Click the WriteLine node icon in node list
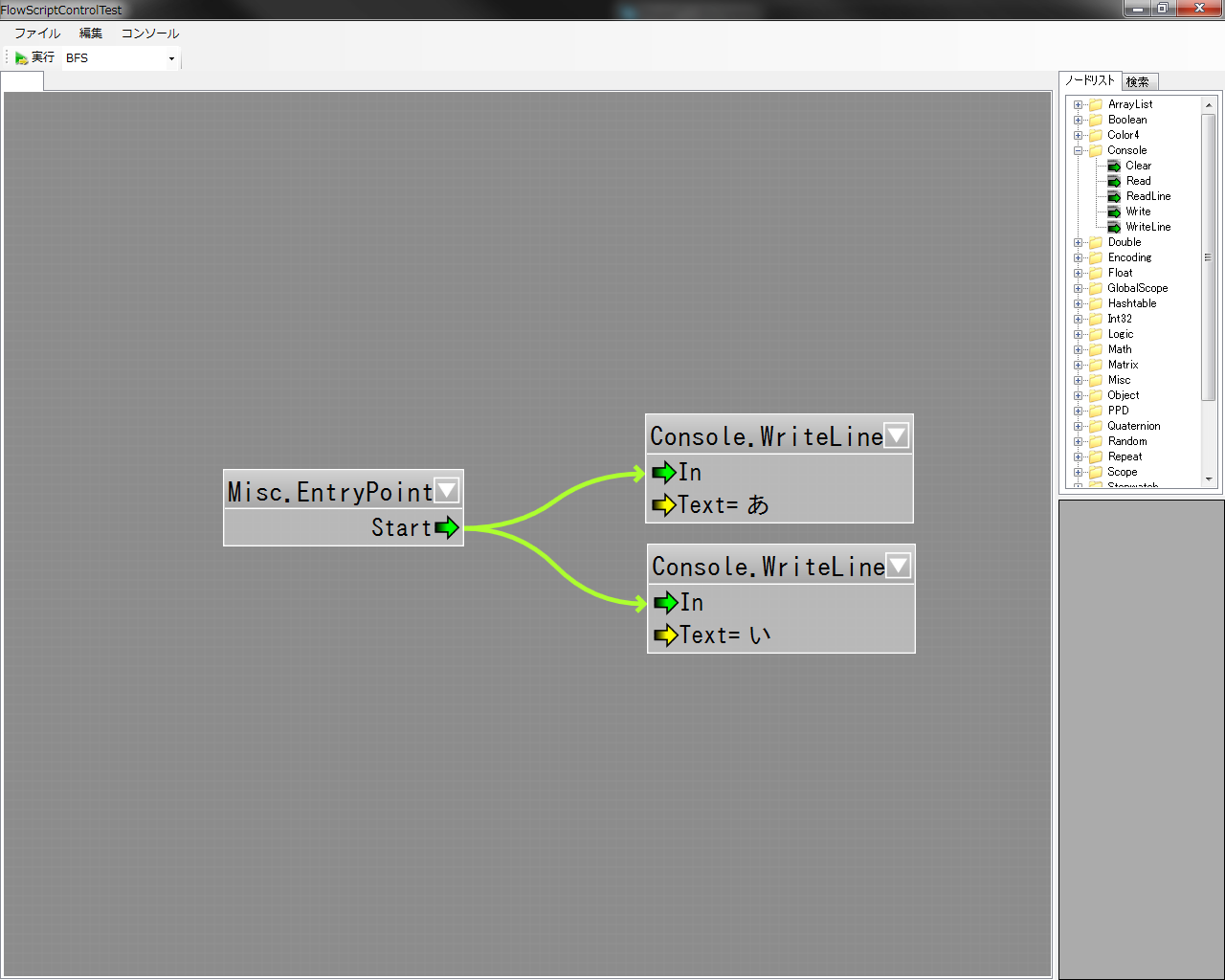 (x=1114, y=227)
